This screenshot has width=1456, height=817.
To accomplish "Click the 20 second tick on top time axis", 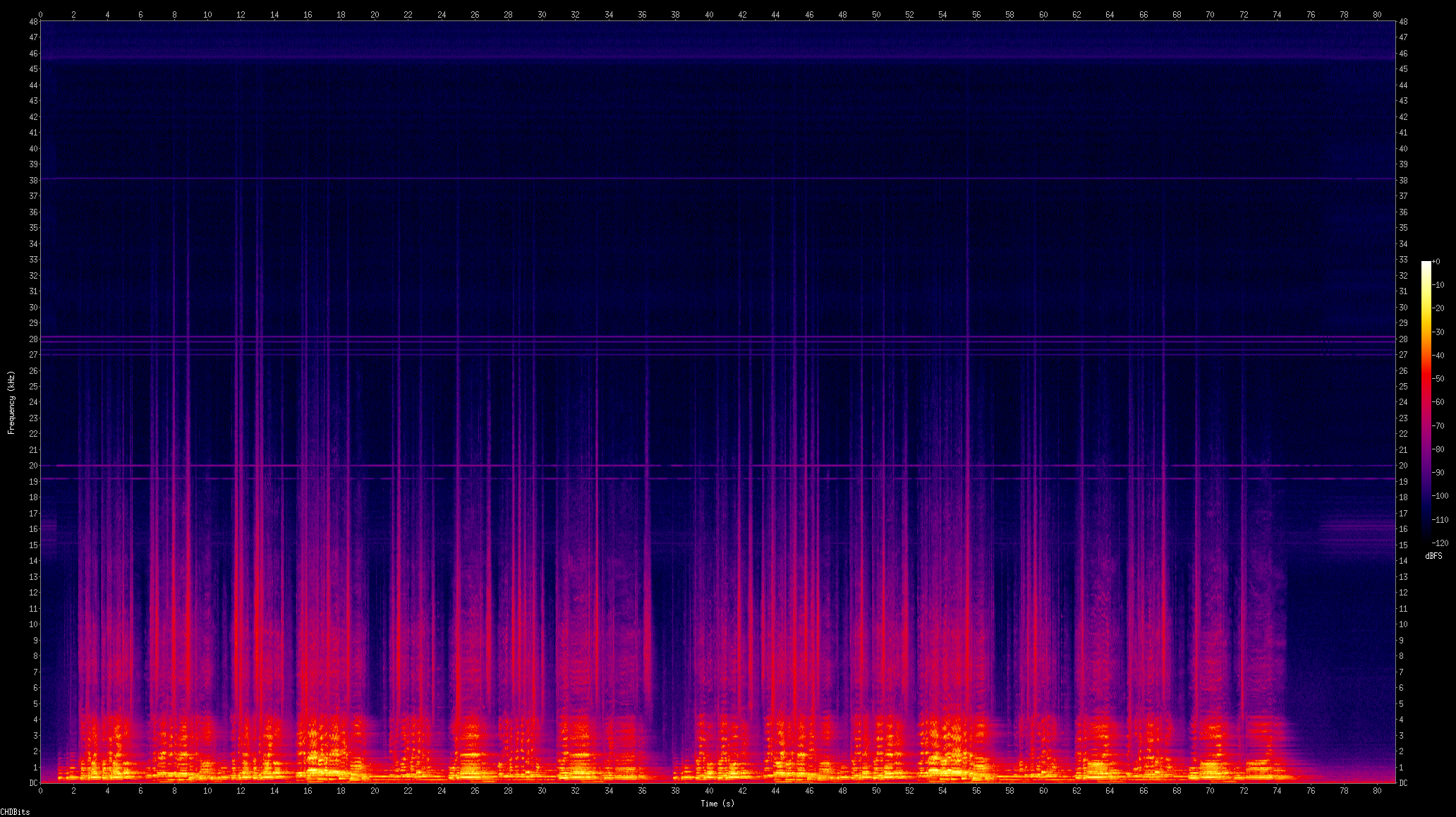I will click(375, 14).
